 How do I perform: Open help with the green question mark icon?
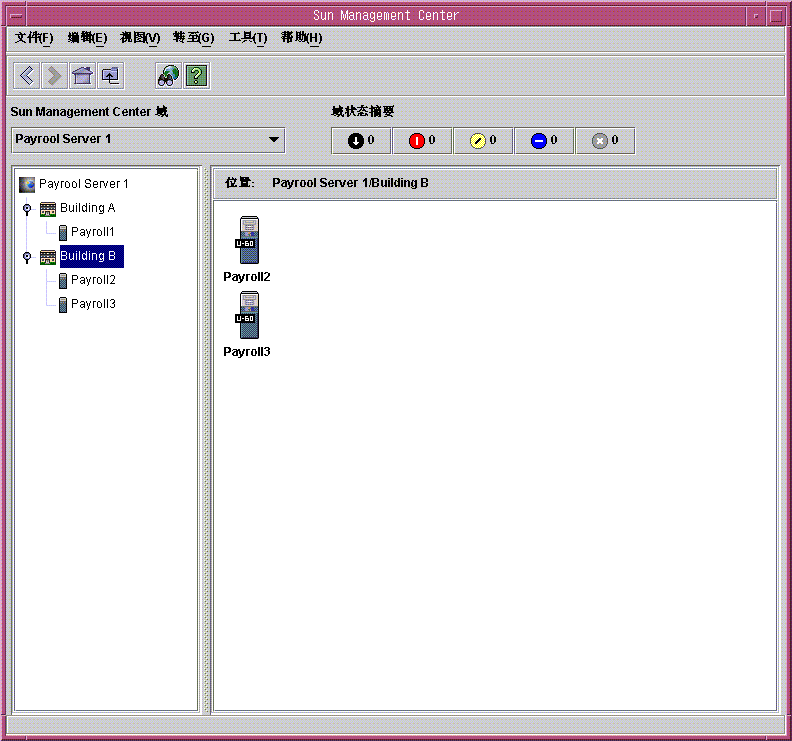click(x=196, y=76)
